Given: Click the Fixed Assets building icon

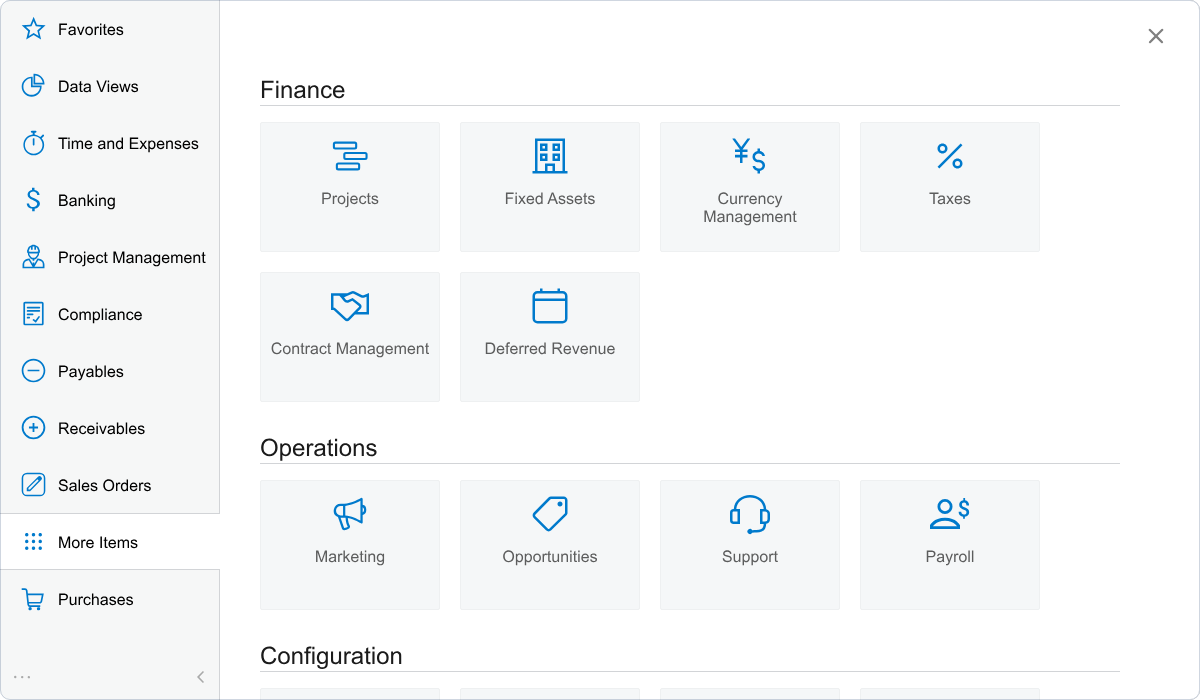Looking at the screenshot, I should click(550, 156).
